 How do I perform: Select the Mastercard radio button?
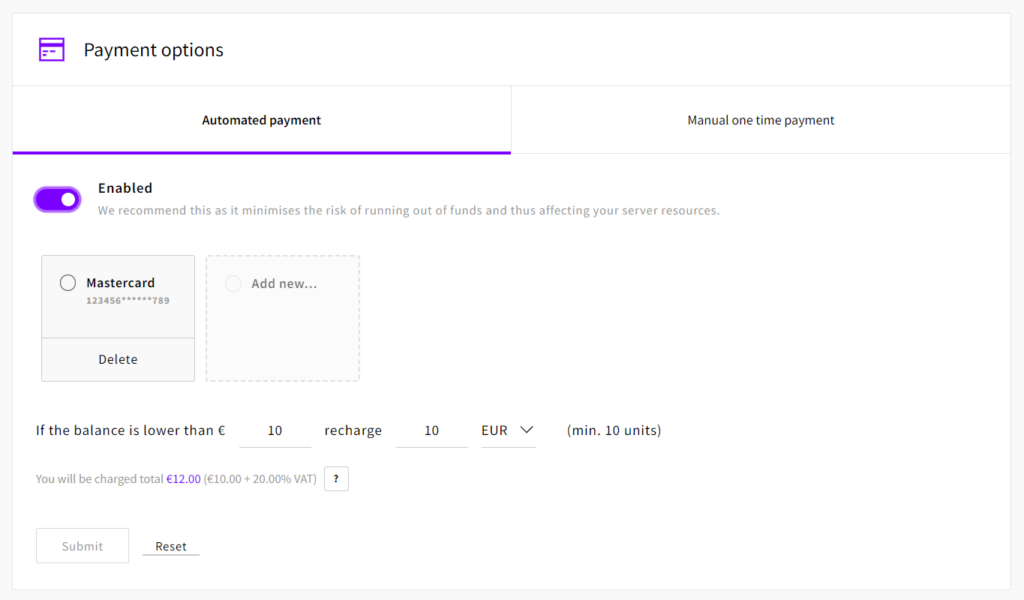coord(68,283)
